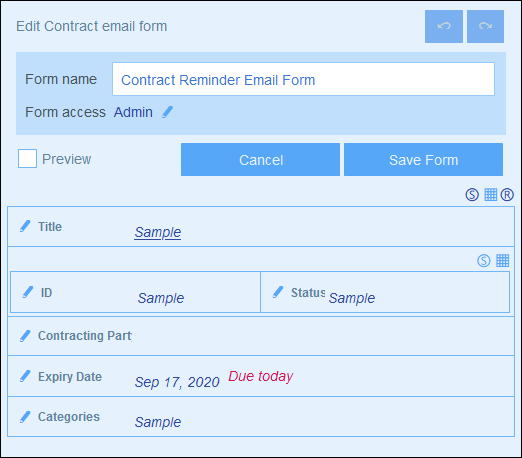Edit Form access with the pencil icon

[x=167, y=112]
